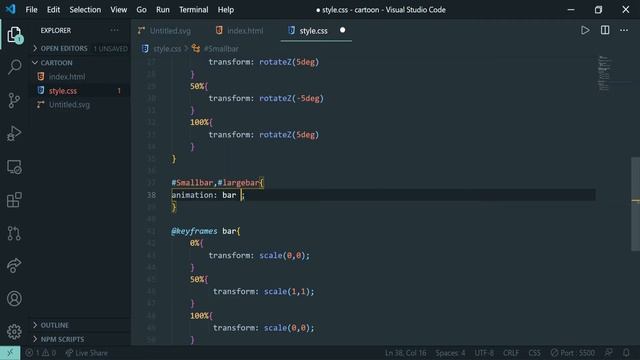The width and height of the screenshot is (640, 360).
Task: Open the Run and Debug view
Action: (x=14, y=133)
